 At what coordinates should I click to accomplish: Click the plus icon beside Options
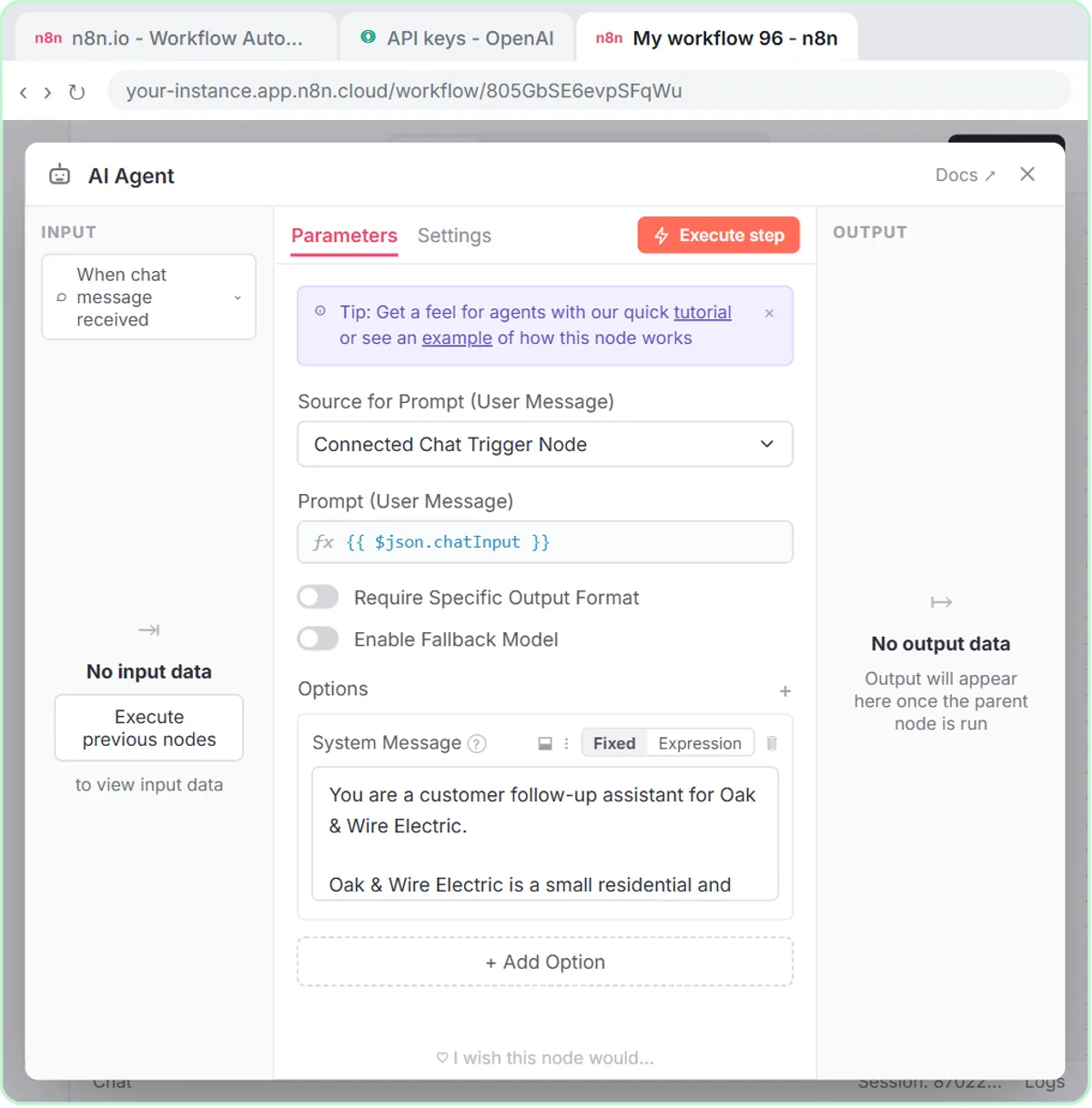784,691
